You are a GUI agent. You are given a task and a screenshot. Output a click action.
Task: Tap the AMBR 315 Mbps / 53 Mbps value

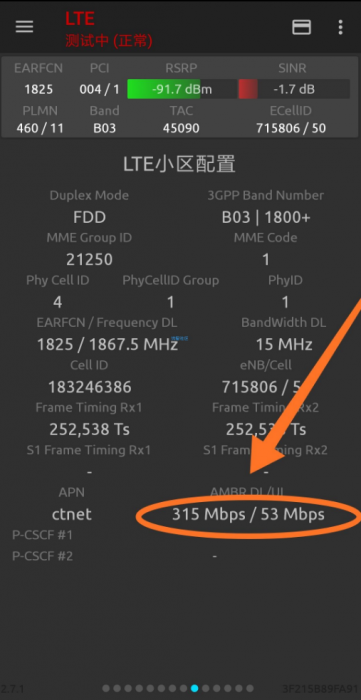248,515
